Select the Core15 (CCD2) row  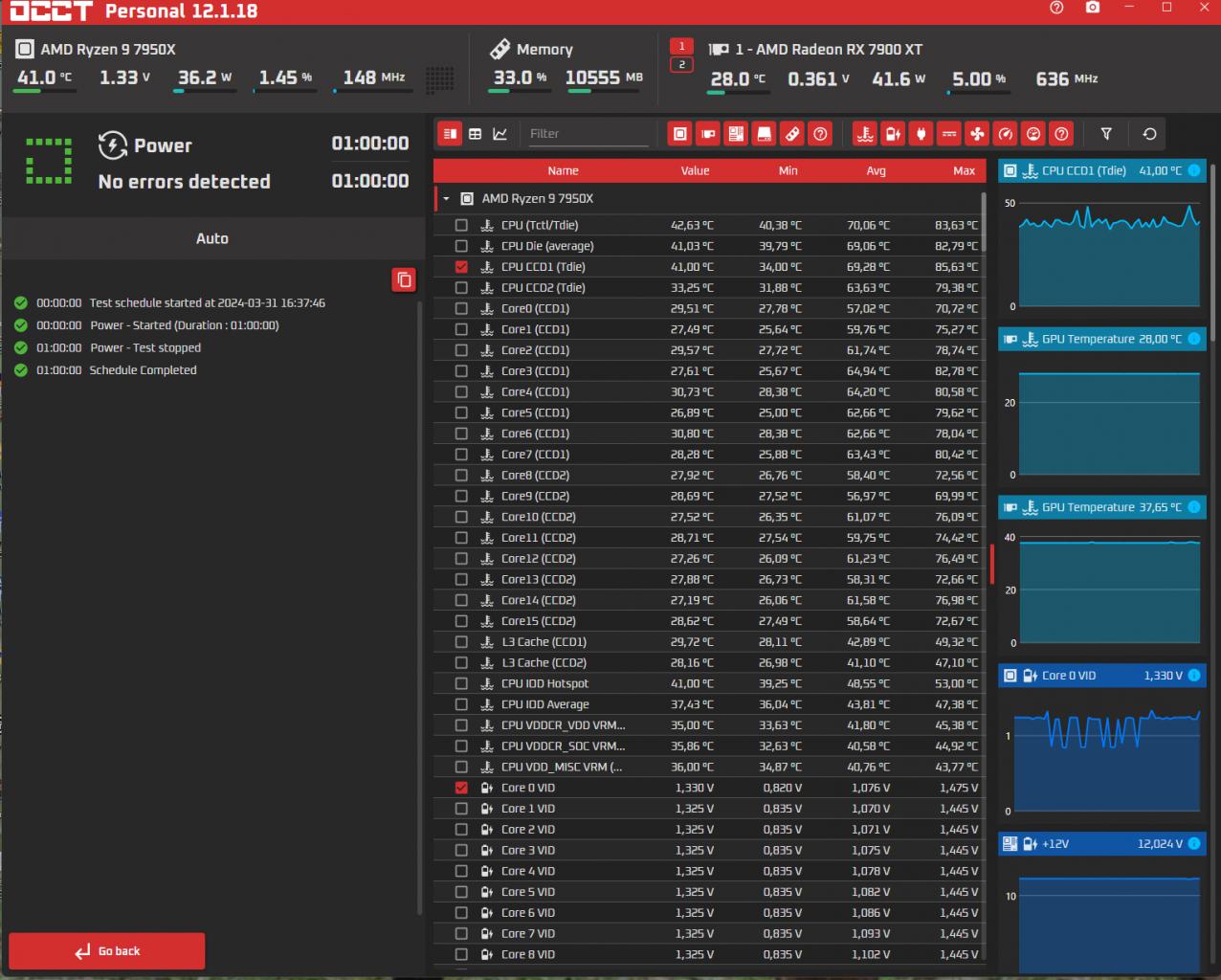707,621
